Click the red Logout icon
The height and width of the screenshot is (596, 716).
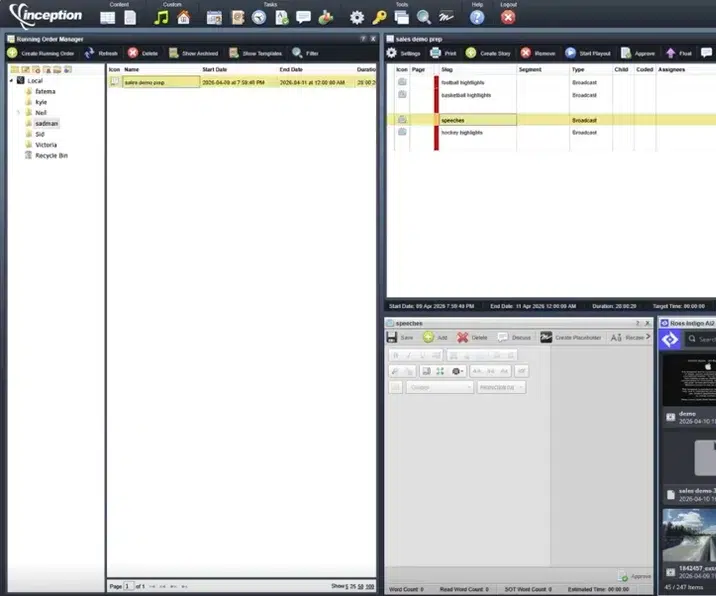point(508,18)
